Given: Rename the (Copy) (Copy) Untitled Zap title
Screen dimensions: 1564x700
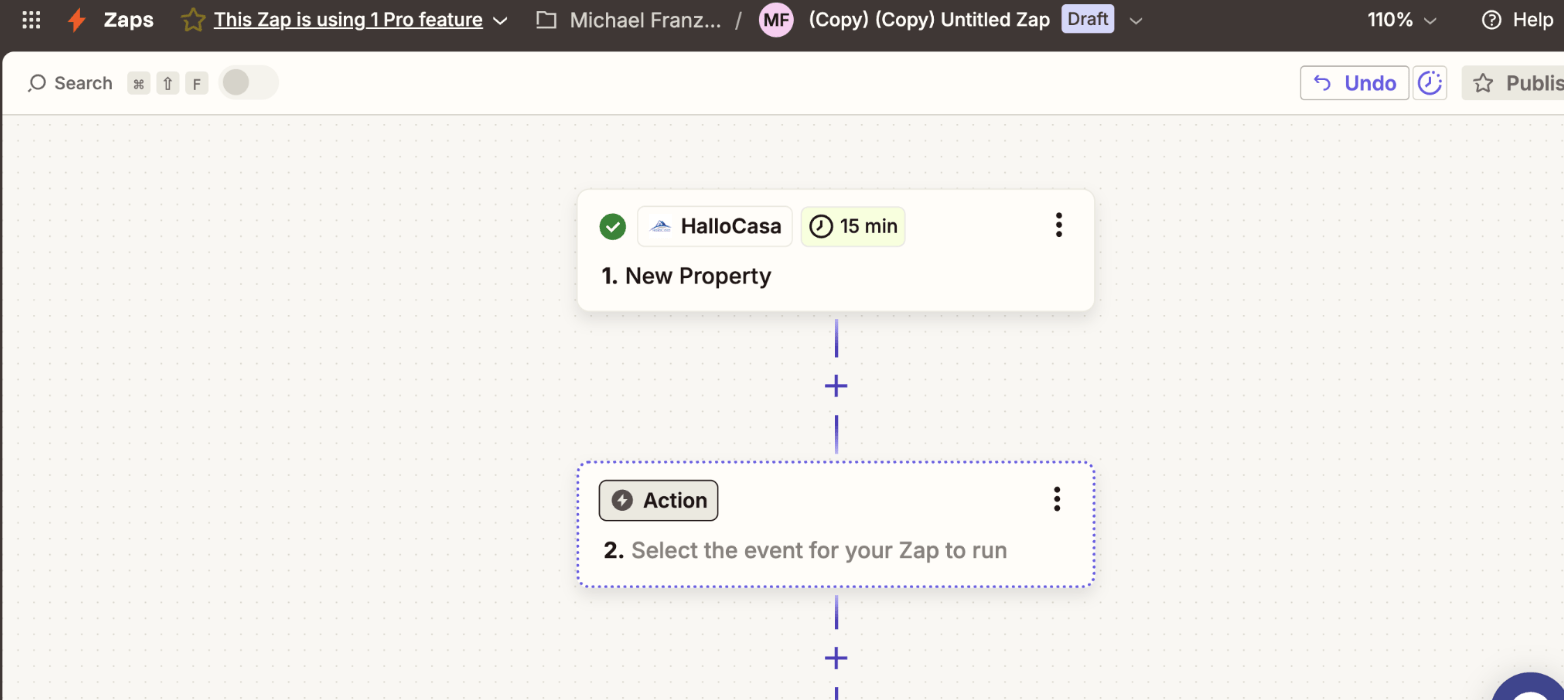Looking at the screenshot, I should coord(929,20).
